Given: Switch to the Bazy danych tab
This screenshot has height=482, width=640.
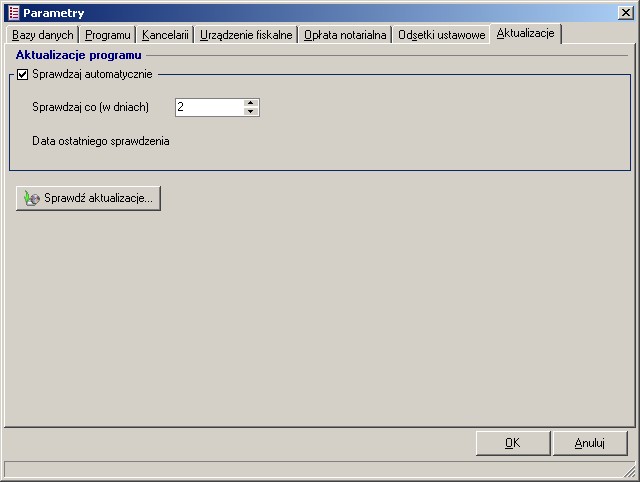Looking at the screenshot, I should (43, 35).
